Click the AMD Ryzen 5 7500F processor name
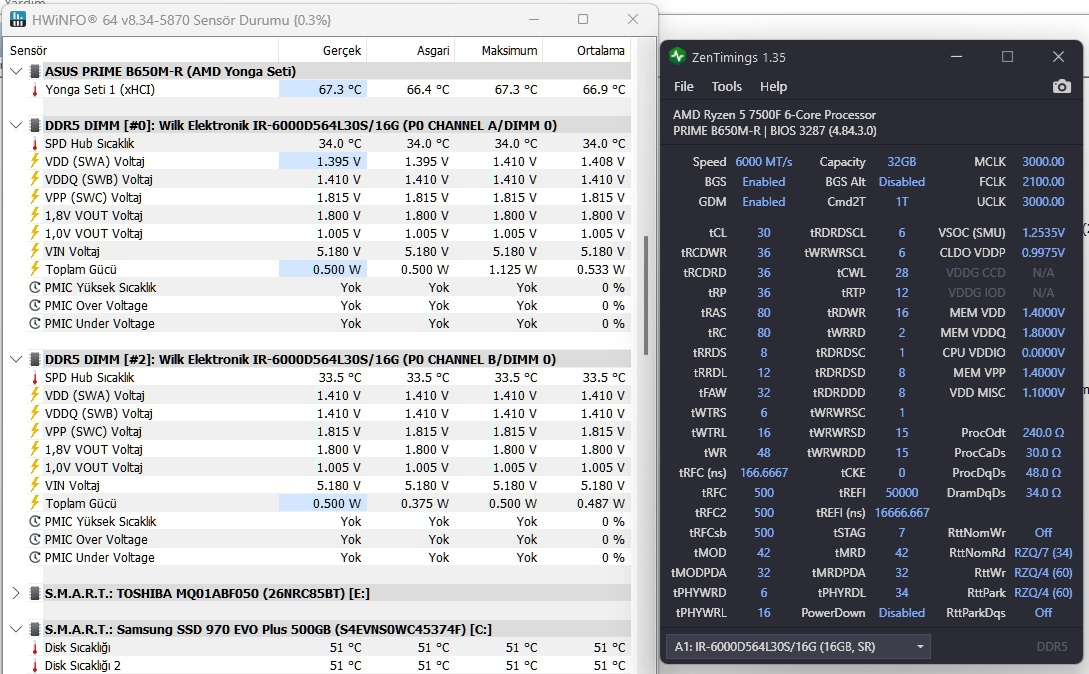Image resolution: width=1089 pixels, height=674 pixels. 774,115
